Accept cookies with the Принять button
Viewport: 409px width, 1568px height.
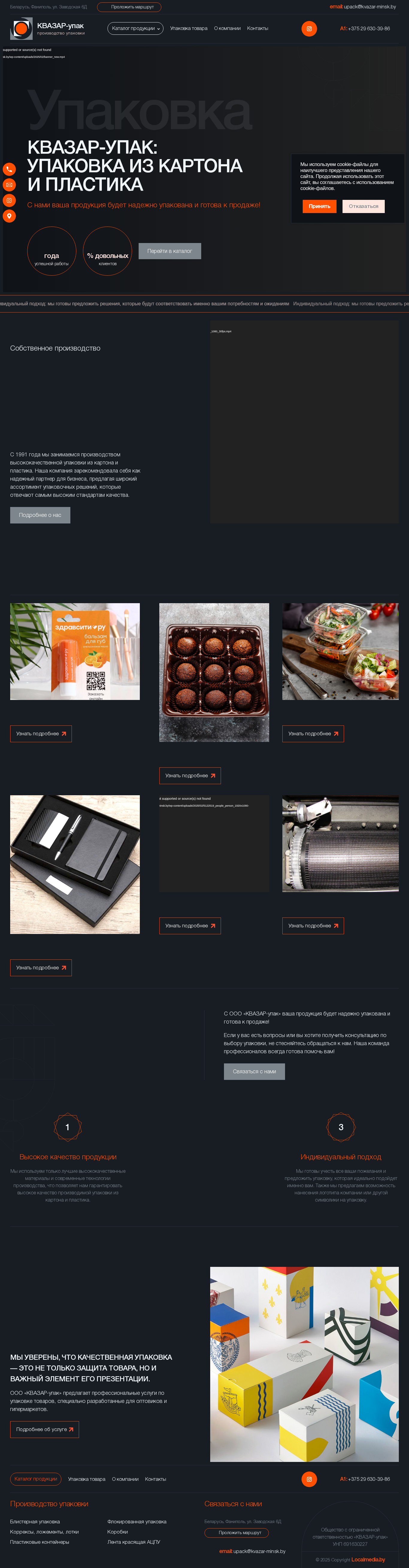click(x=319, y=206)
